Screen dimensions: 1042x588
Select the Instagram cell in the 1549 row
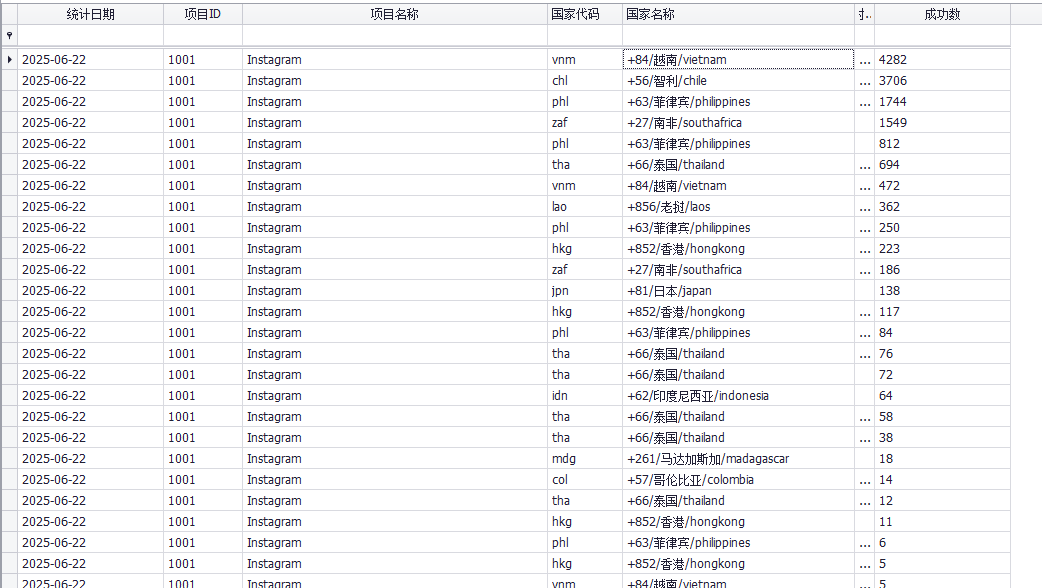pos(395,122)
